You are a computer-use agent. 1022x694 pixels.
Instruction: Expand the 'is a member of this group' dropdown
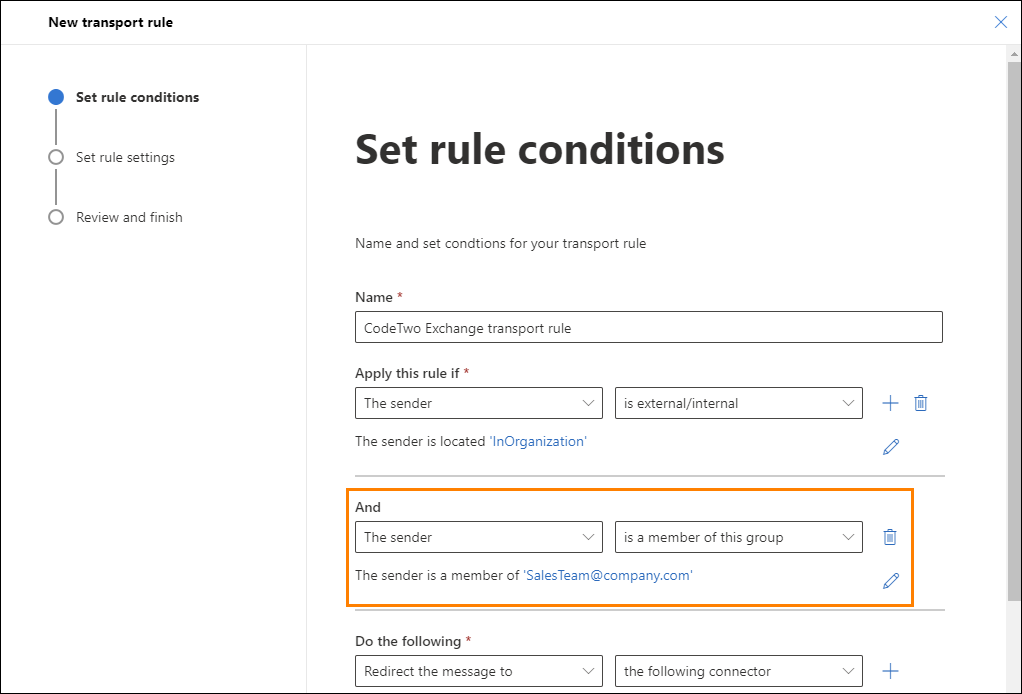point(738,537)
